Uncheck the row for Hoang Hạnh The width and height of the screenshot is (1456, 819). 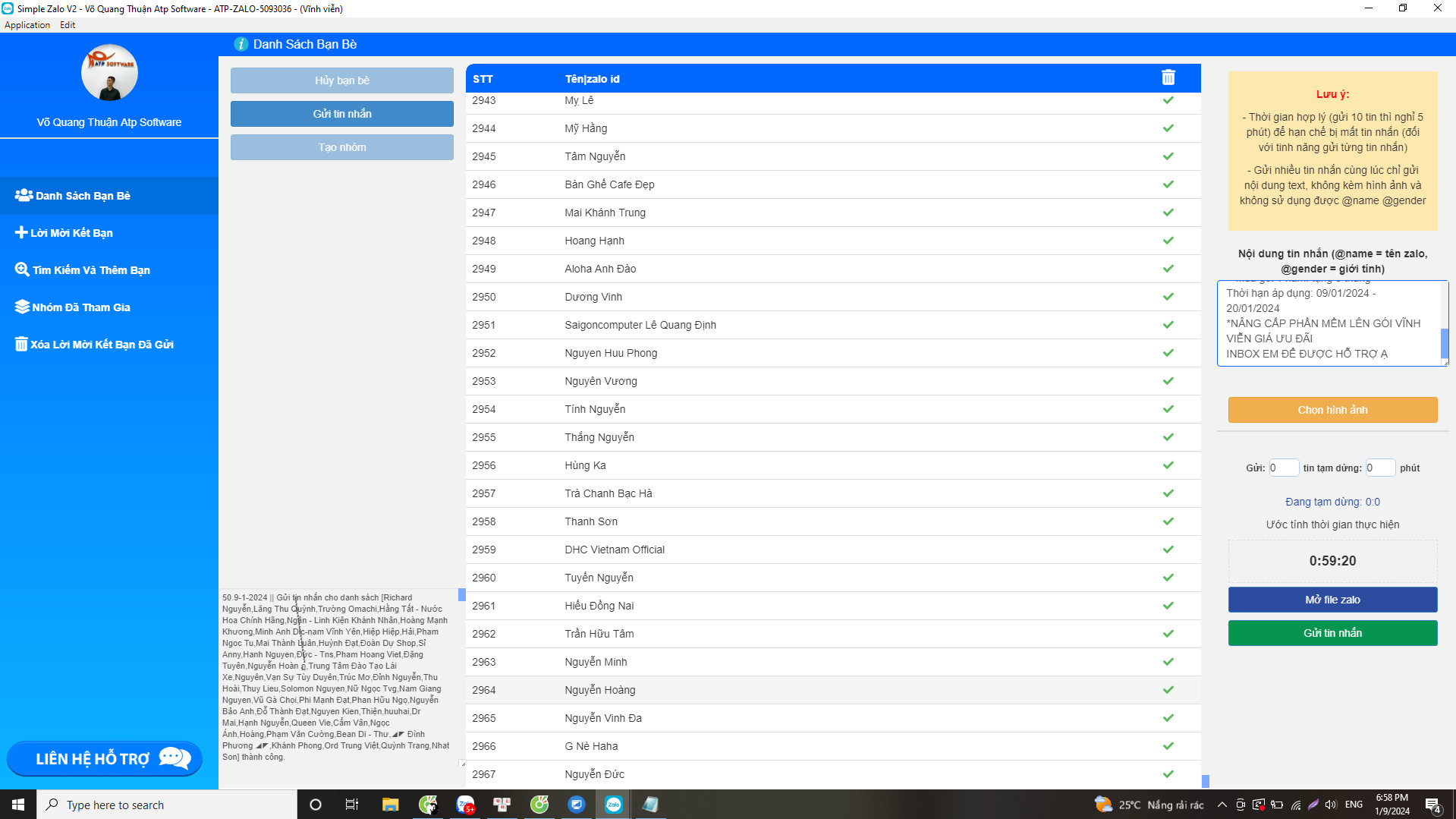(1168, 241)
